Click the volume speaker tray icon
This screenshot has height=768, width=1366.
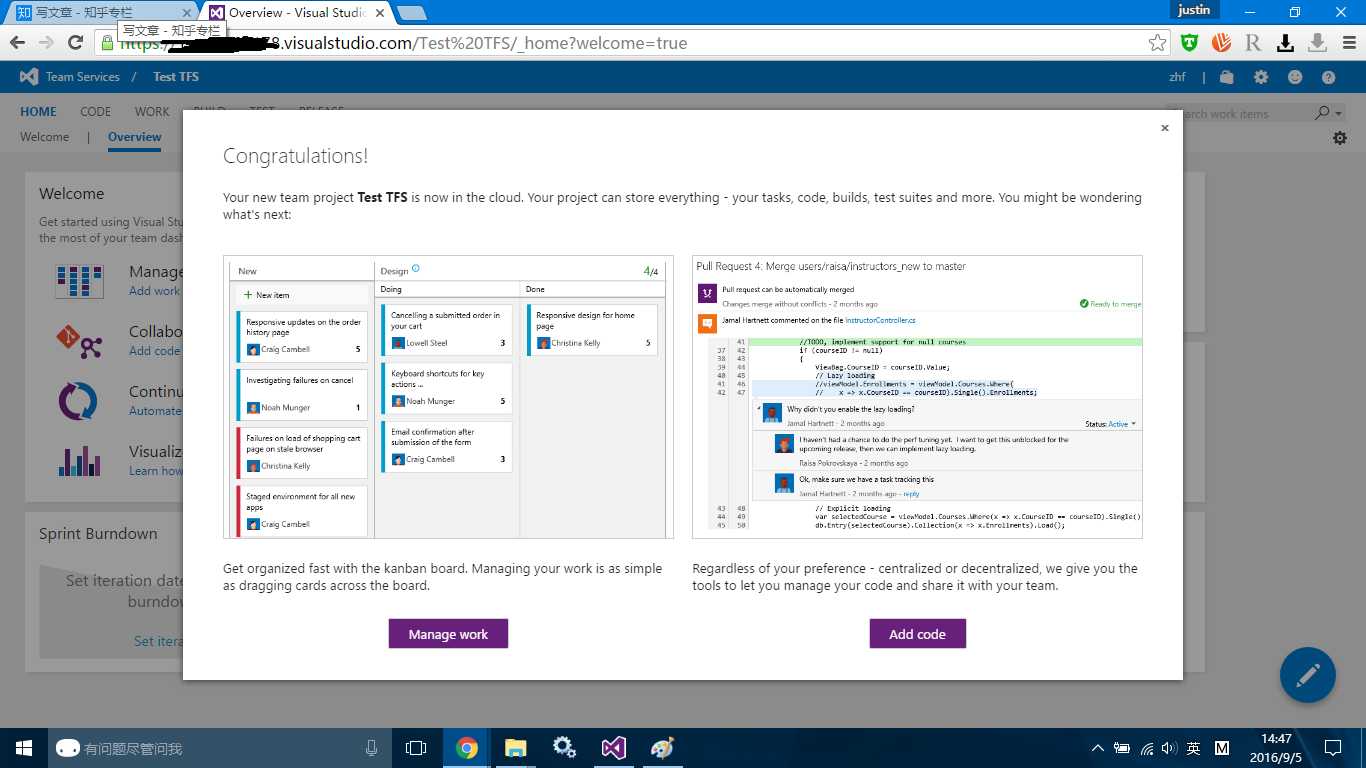click(x=1170, y=748)
